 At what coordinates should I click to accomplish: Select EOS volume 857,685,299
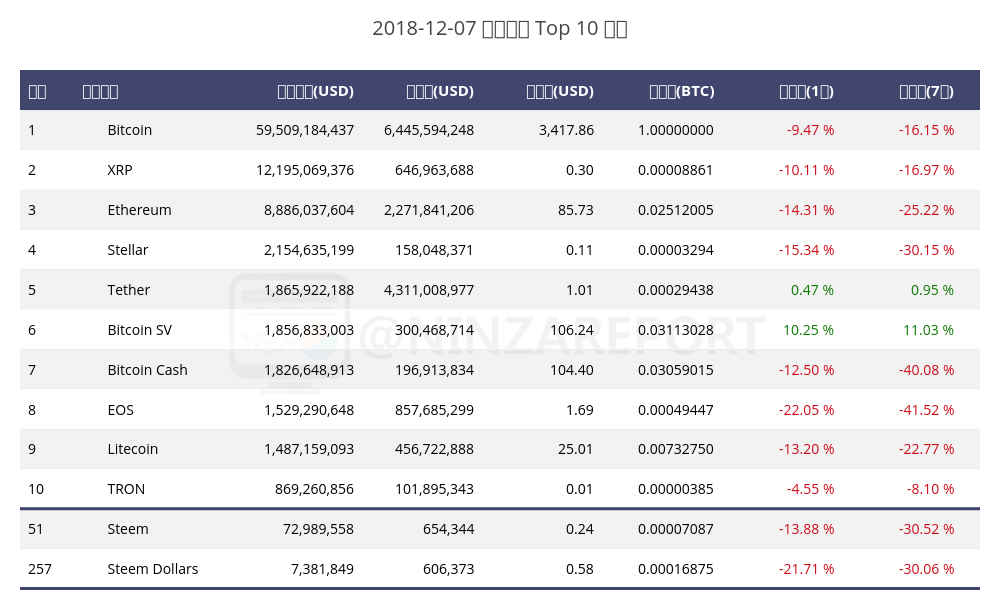click(x=434, y=410)
